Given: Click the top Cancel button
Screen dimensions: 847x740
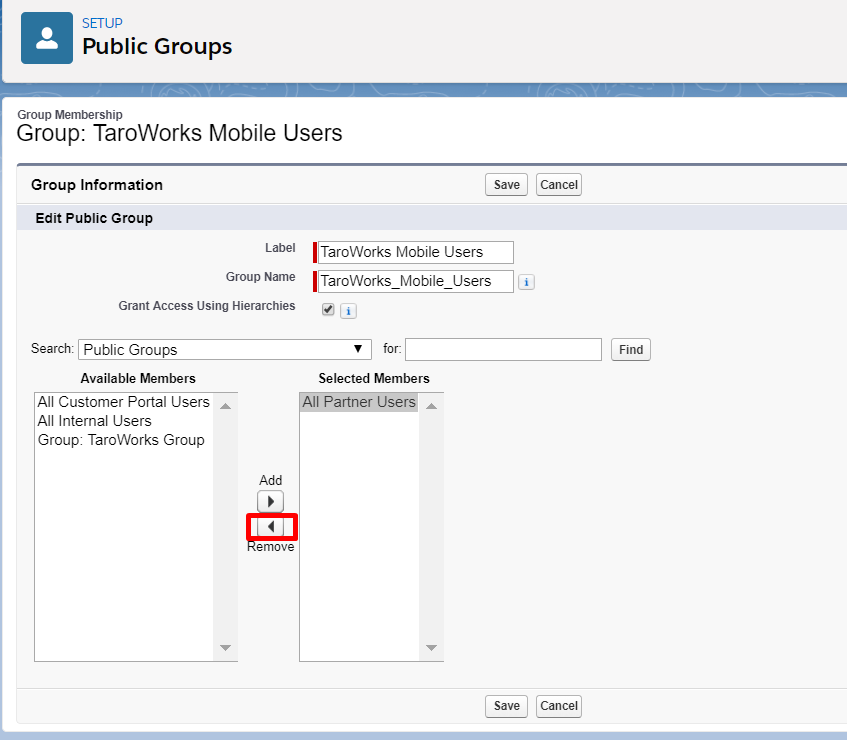Looking at the screenshot, I should click(x=559, y=185).
